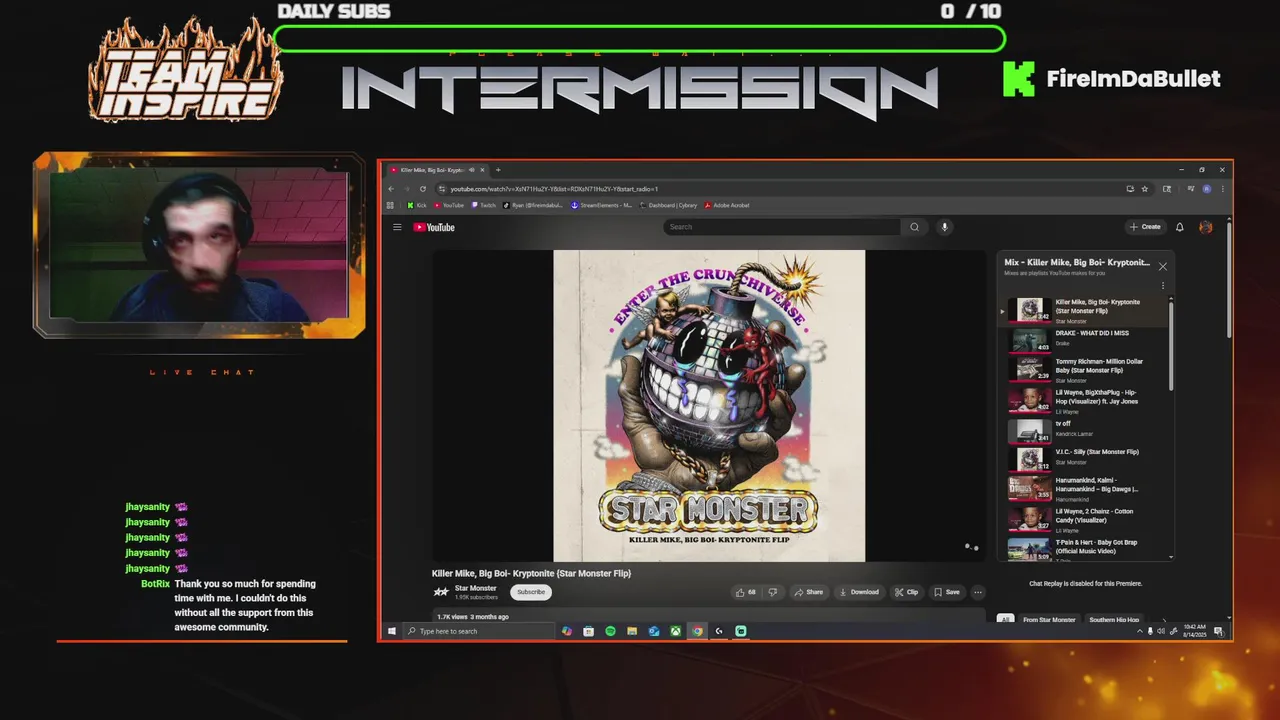Click the taskbar clock showing 10:42 AM
1280x720 pixels.
point(1193,630)
